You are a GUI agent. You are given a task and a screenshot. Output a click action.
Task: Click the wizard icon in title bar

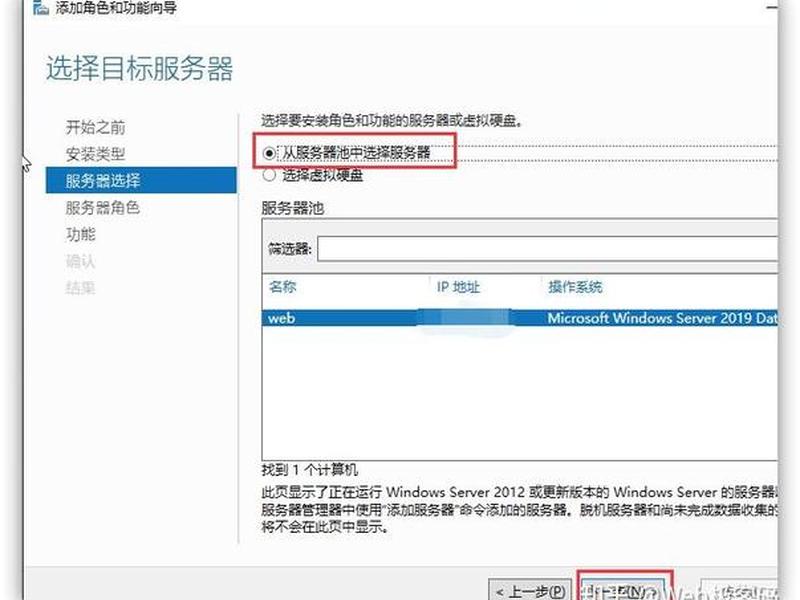pyautogui.click(x=41, y=7)
